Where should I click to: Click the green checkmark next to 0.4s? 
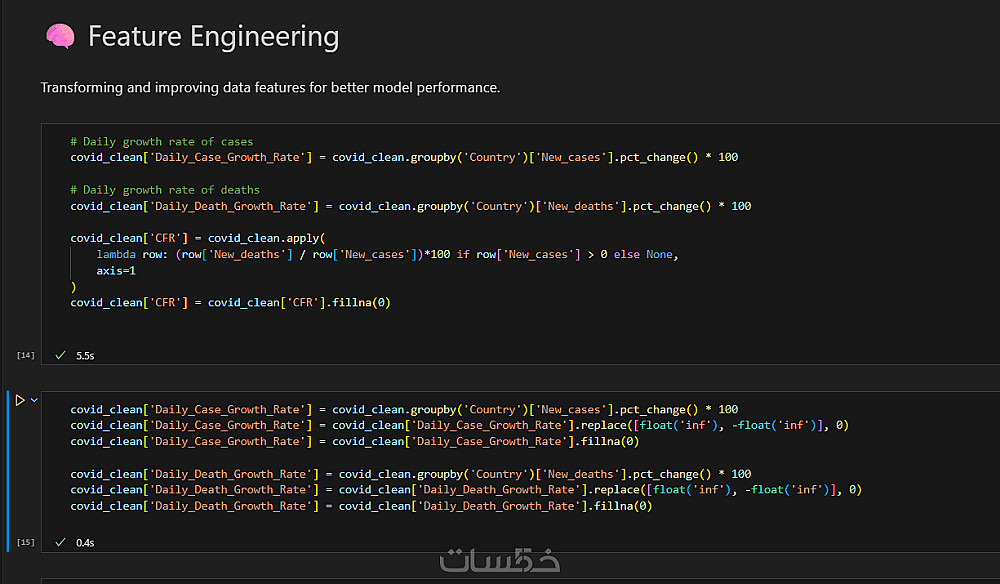tap(61, 542)
